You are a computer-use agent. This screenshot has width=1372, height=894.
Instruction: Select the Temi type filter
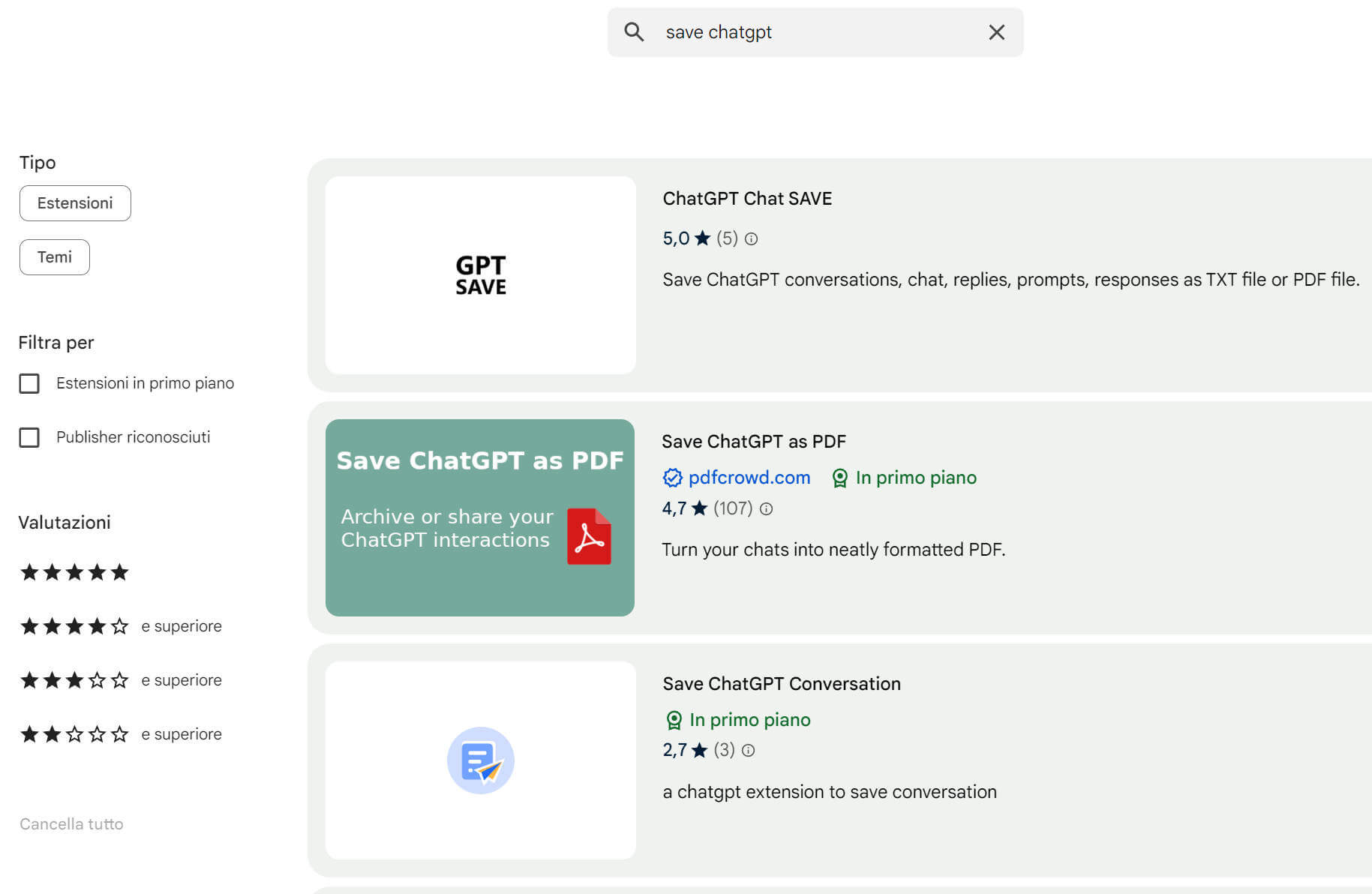click(x=55, y=257)
